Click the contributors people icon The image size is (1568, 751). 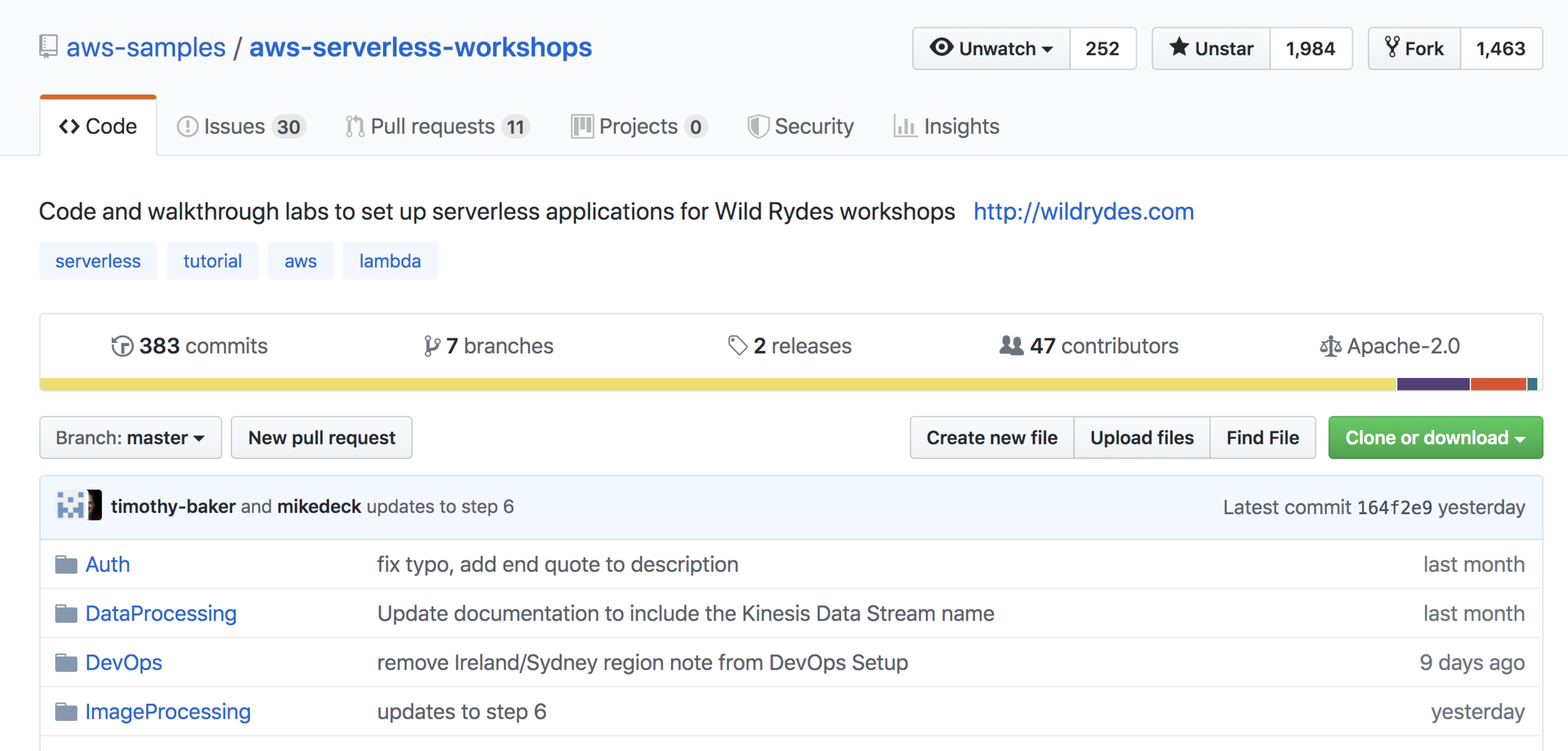pyautogui.click(x=1010, y=345)
